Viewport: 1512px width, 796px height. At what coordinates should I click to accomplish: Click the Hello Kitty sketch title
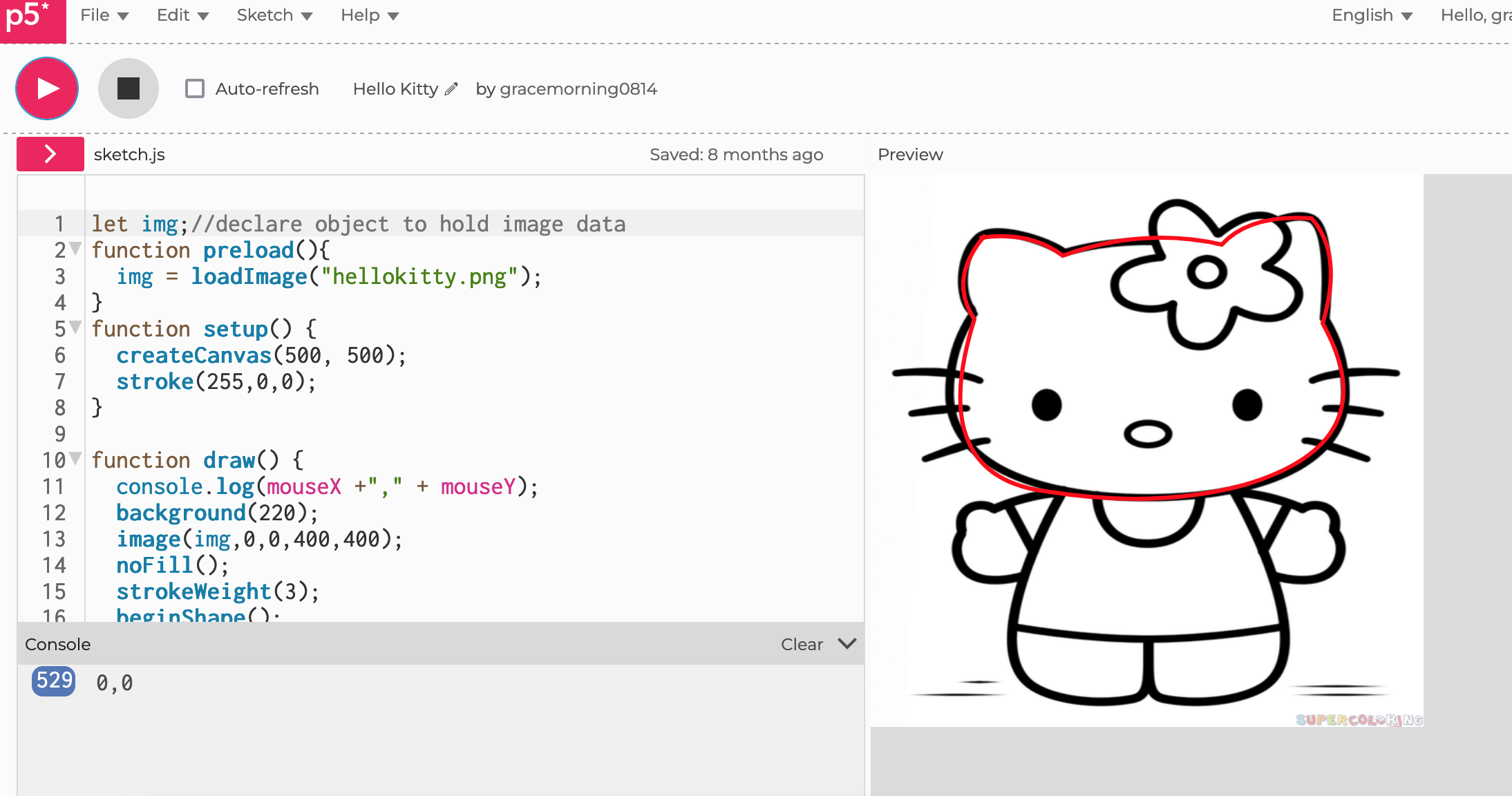(395, 89)
